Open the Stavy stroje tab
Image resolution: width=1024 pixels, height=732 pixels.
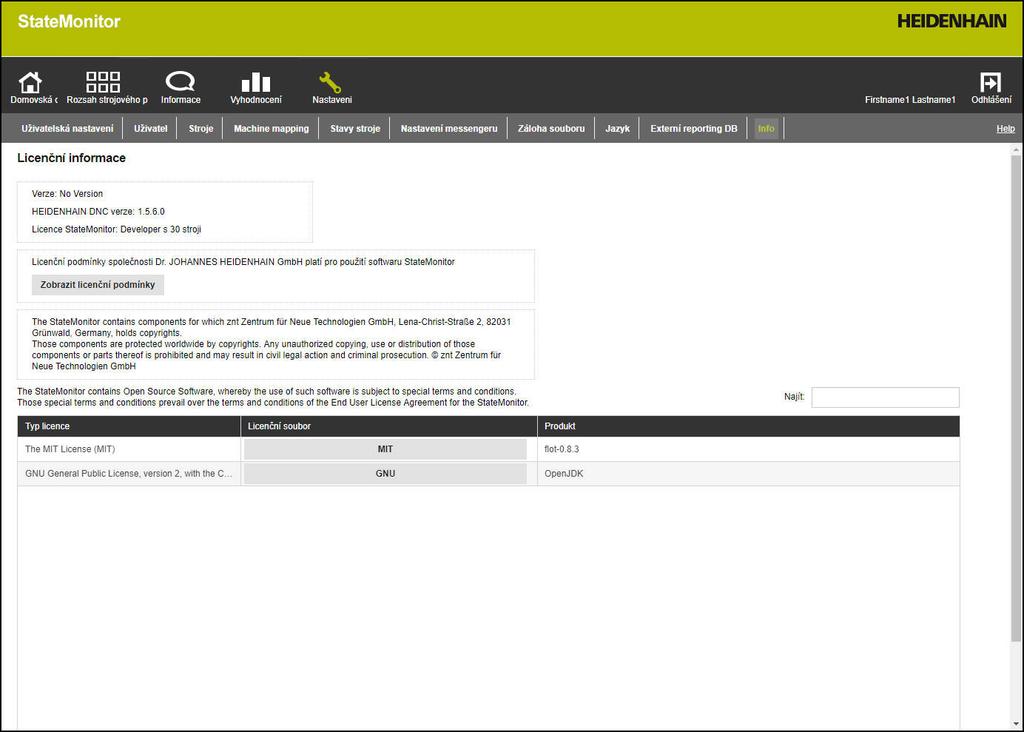pyautogui.click(x=355, y=129)
